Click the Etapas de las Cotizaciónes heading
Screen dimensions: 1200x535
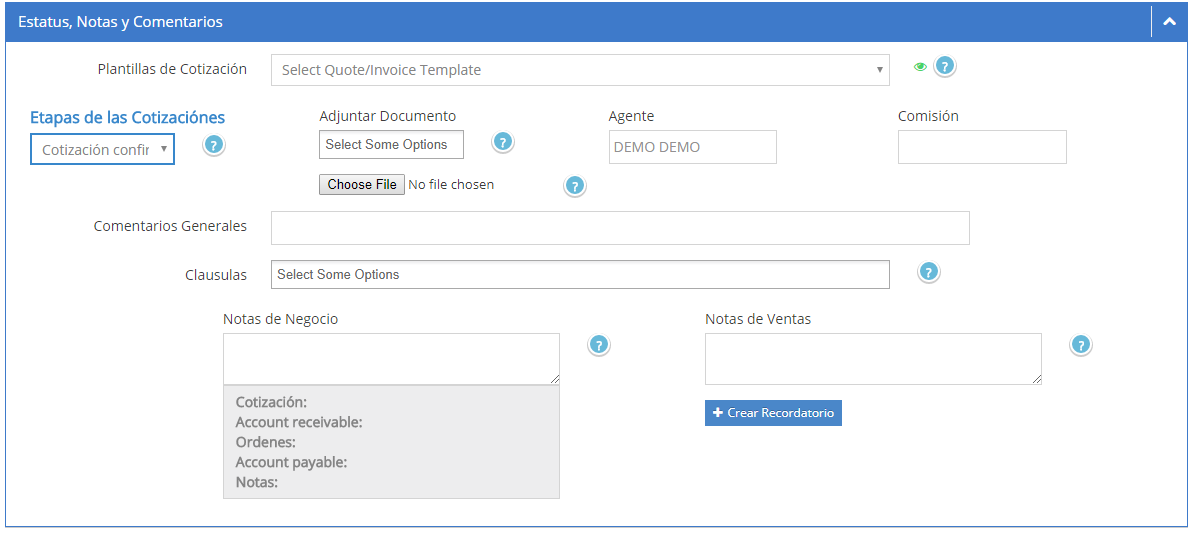tap(128, 118)
